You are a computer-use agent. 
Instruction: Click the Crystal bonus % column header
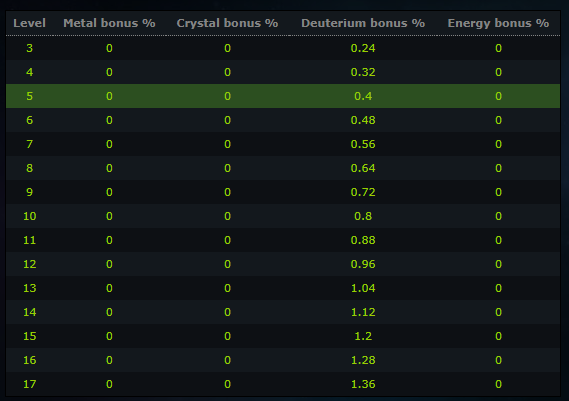point(228,23)
